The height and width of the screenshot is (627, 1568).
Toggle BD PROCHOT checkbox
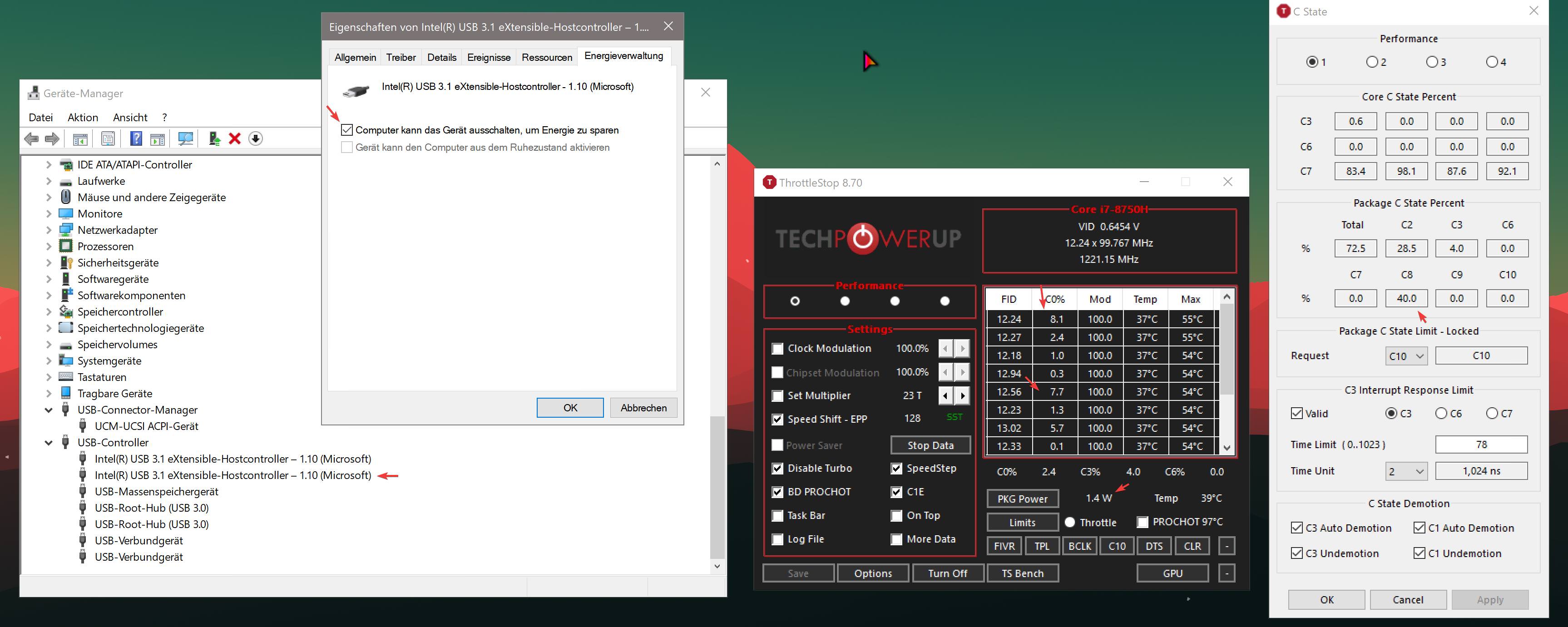coord(777,492)
